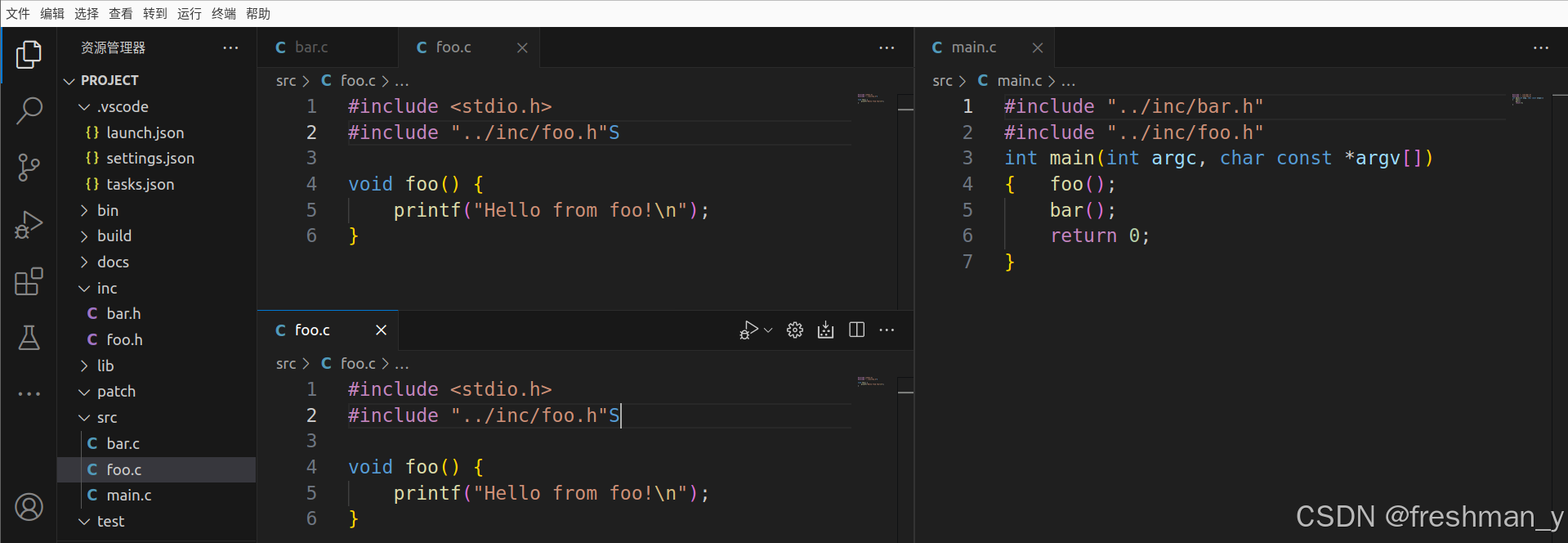Viewport: 1568px width, 543px height.
Task: Open settings.json in the explorer
Action: click(156, 158)
